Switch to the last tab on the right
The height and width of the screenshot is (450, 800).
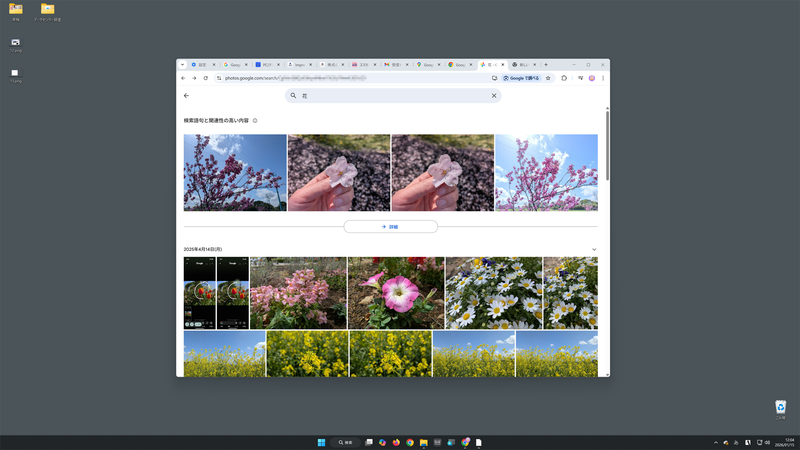[524, 65]
